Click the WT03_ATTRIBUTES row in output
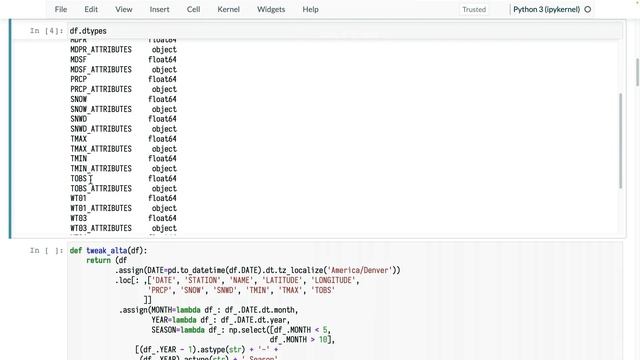This screenshot has height=360, width=640. pos(123,228)
